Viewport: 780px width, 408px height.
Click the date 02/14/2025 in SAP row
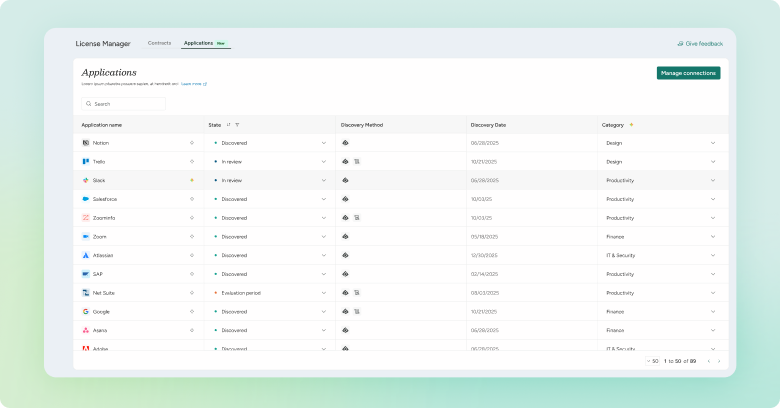(x=484, y=274)
